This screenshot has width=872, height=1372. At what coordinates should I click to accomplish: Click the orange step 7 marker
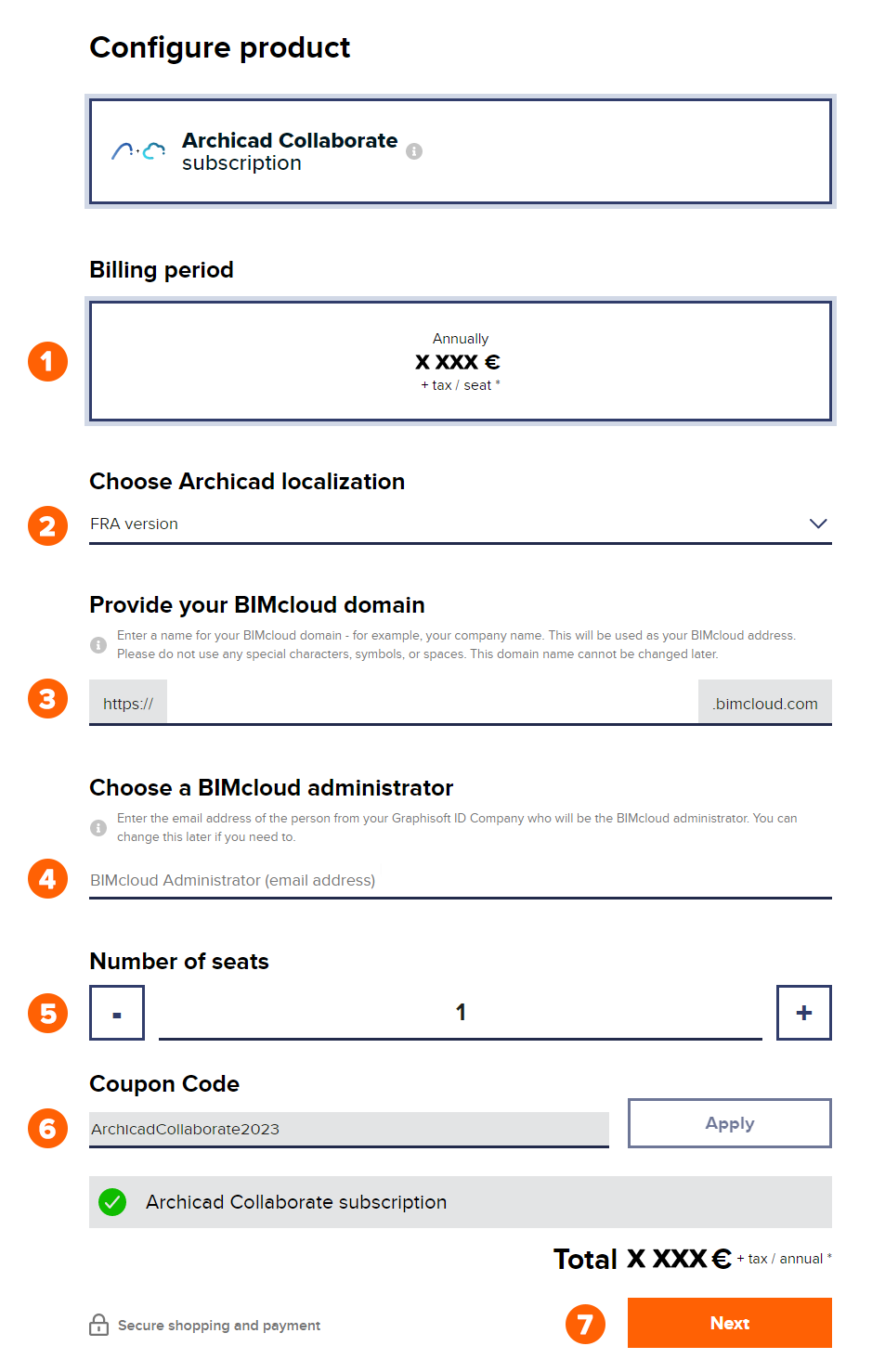click(585, 1324)
